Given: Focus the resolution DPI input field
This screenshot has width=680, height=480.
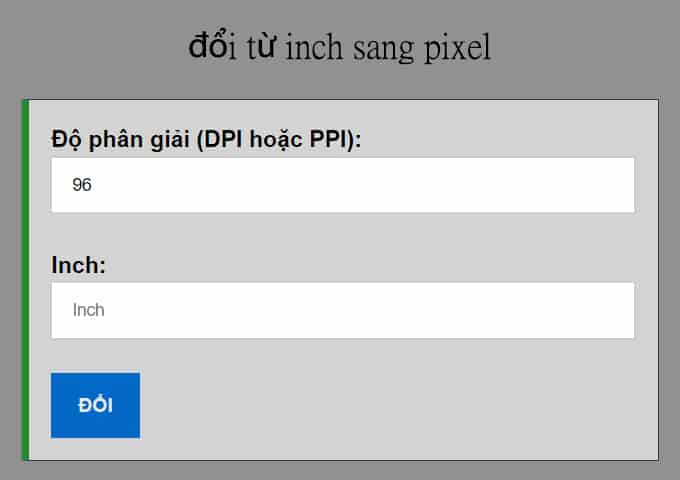Looking at the screenshot, I should tap(342, 185).
